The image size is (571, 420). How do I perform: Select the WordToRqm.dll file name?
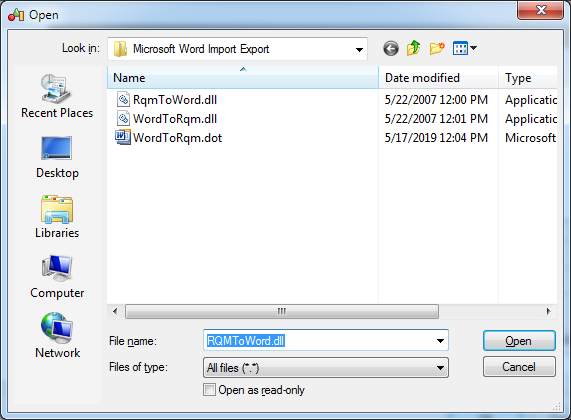point(175,119)
